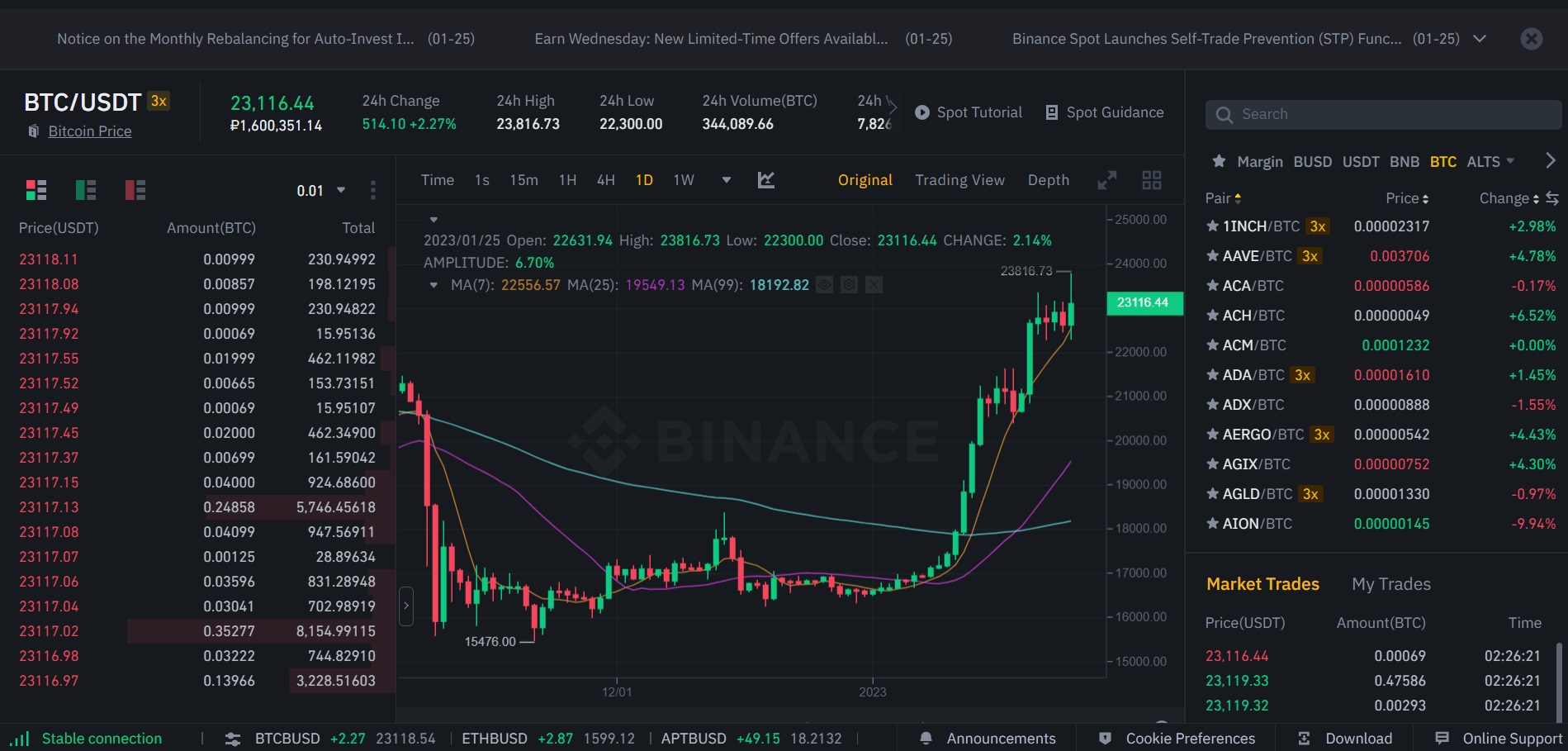
Task: Click the ticker settings sliders icon
Action: 233,739
